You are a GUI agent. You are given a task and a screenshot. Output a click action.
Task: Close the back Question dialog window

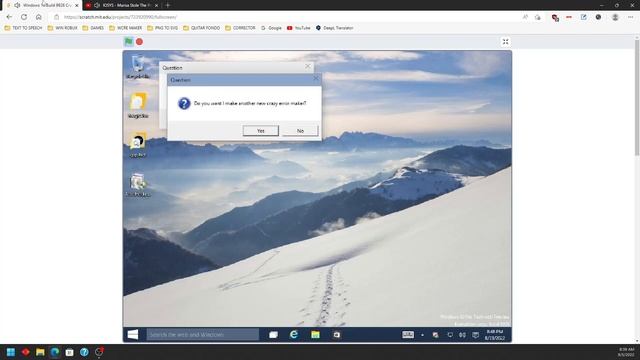(x=308, y=66)
